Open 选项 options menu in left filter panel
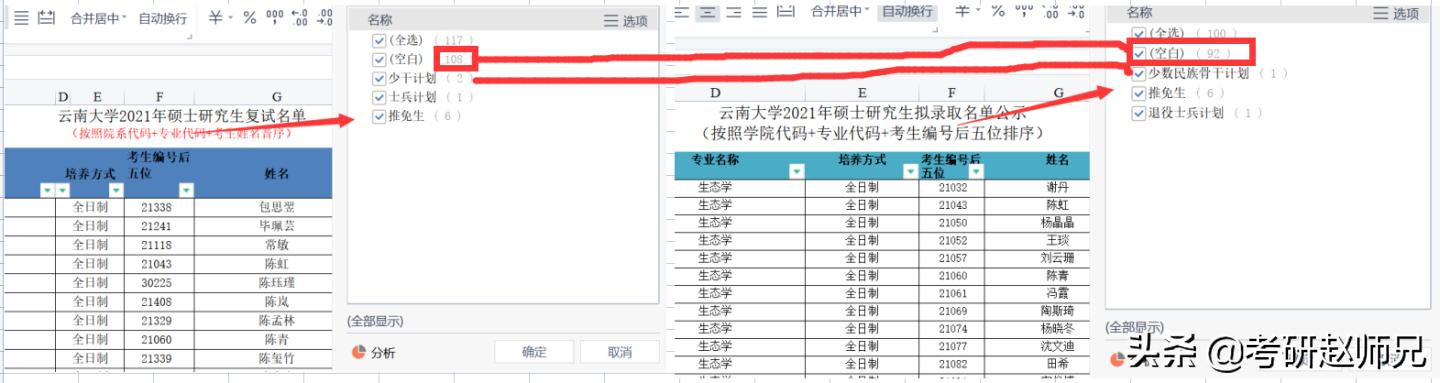Image resolution: width=1440 pixels, height=383 pixels. coord(626,21)
